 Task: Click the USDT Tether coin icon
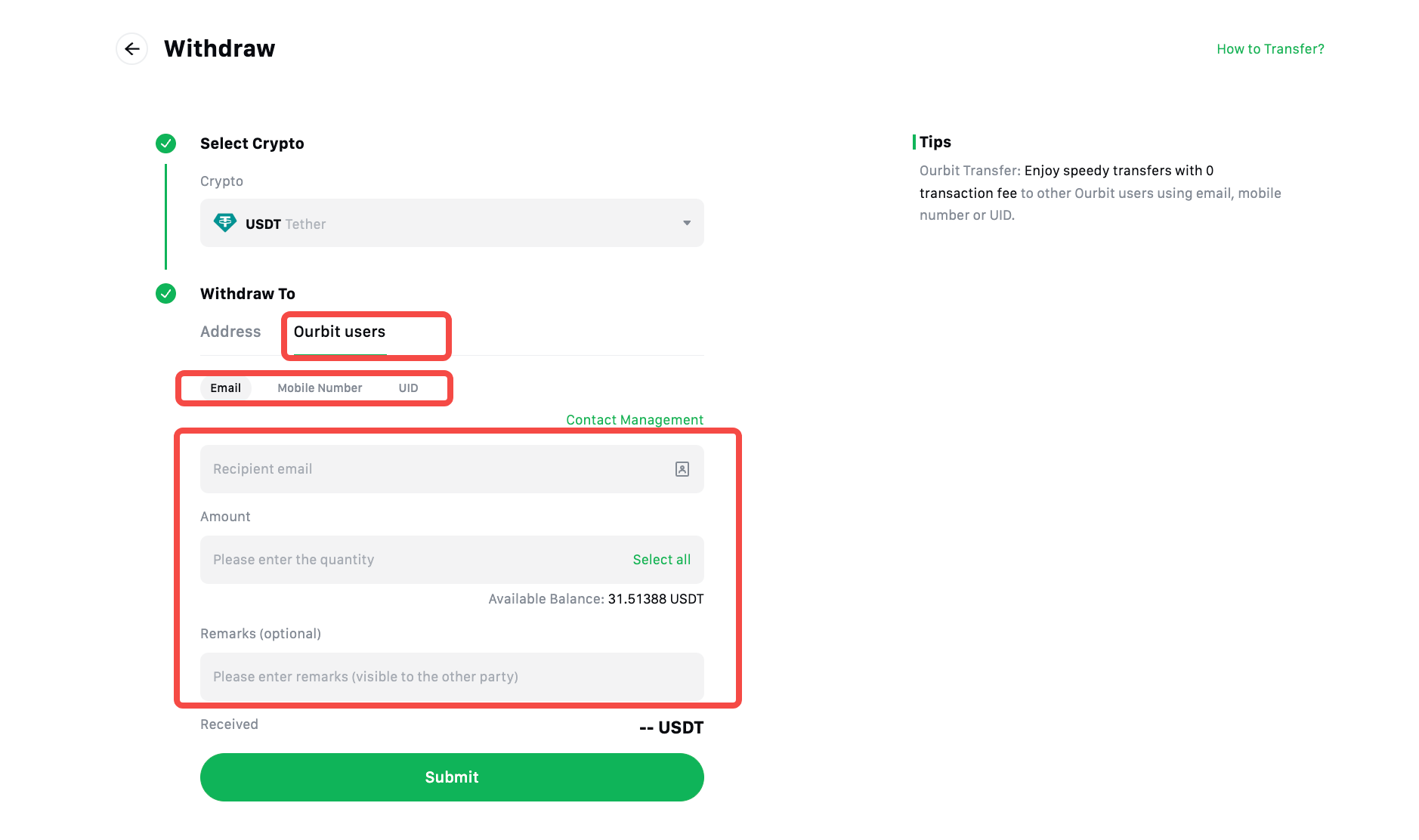click(225, 223)
